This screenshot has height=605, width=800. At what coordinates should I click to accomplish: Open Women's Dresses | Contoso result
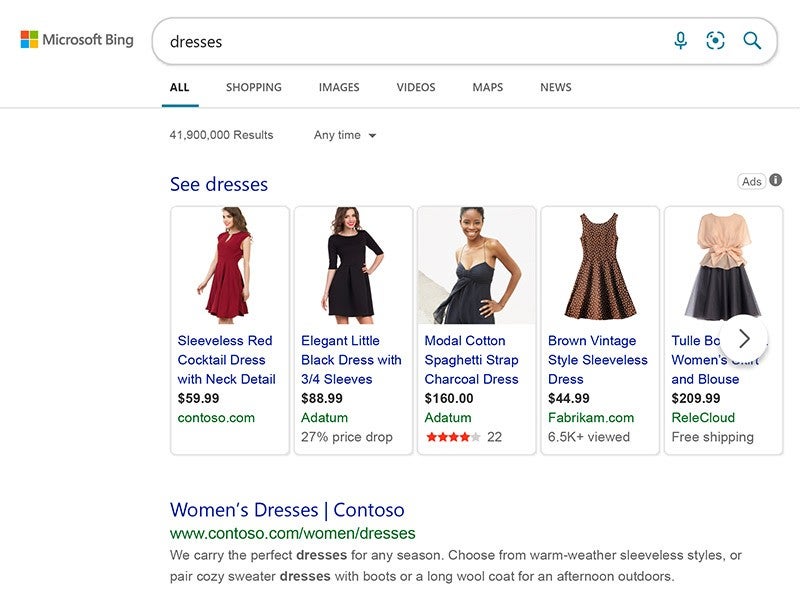(x=287, y=510)
